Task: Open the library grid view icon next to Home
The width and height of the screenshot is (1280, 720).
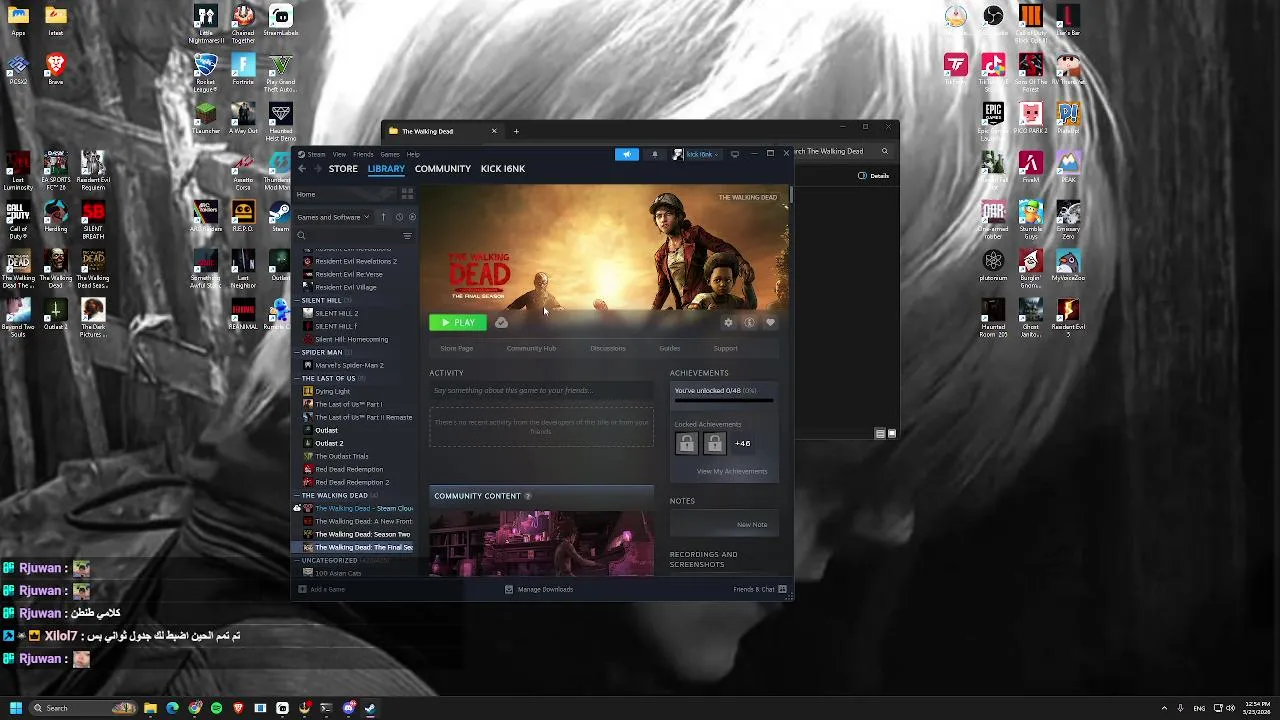Action: click(407, 194)
